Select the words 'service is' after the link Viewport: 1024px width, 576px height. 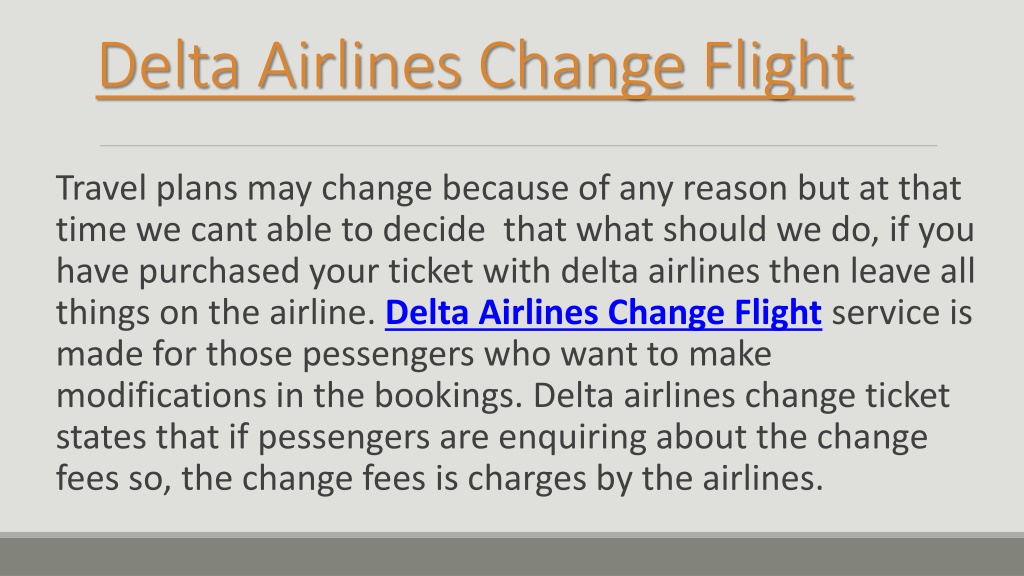pos(902,313)
